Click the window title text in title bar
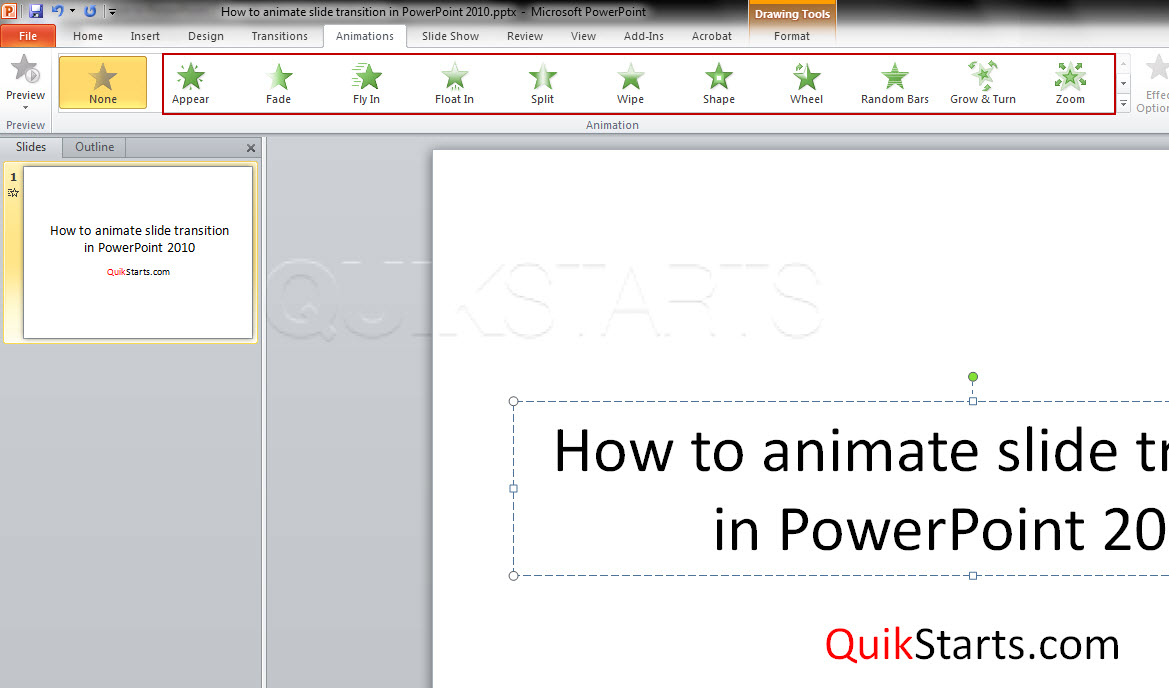Image resolution: width=1169 pixels, height=688 pixels. pyautogui.click(x=434, y=11)
